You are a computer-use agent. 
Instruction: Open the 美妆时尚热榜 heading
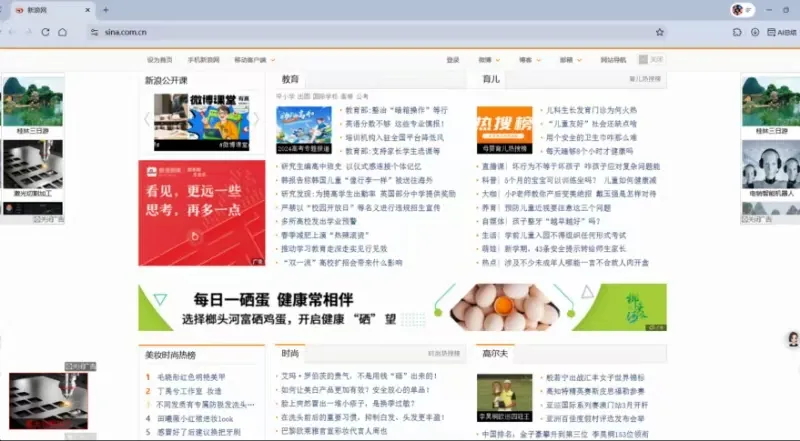coord(170,355)
